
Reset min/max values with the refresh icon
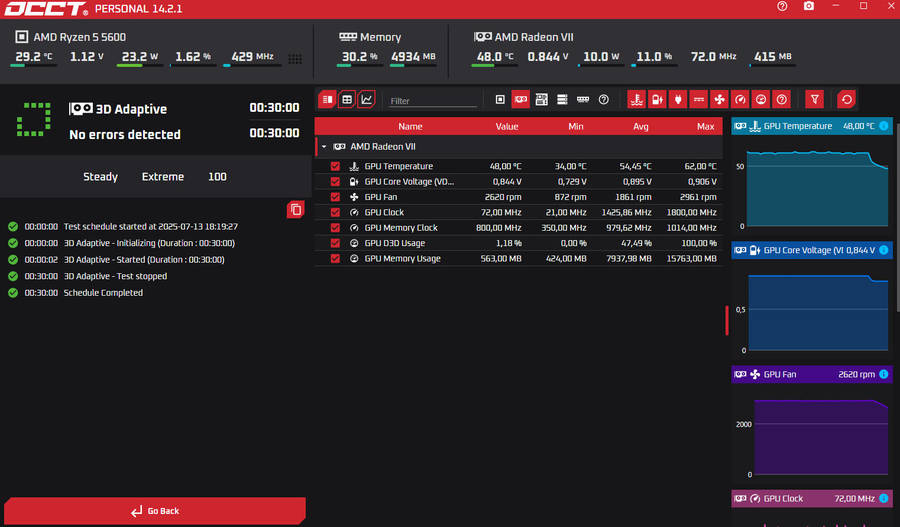(846, 100)
